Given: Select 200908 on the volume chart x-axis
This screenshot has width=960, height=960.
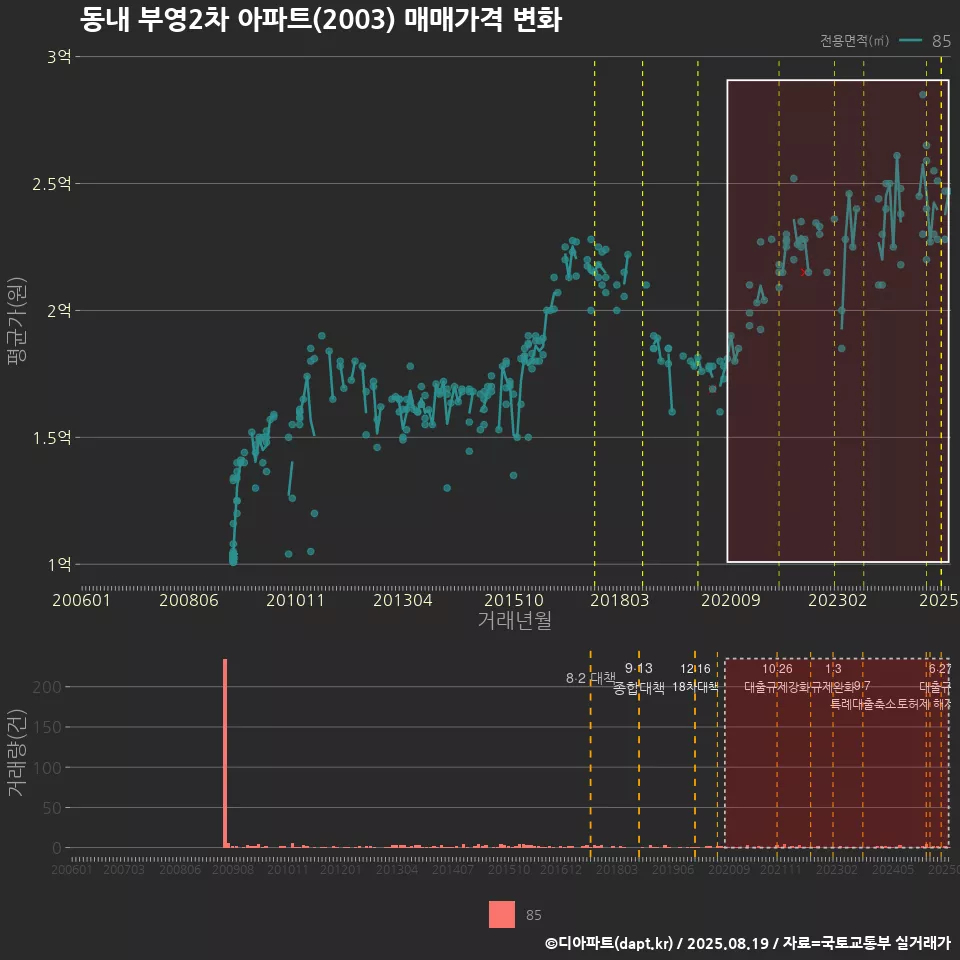Looking at the screenshot, I should click(233, 870).
